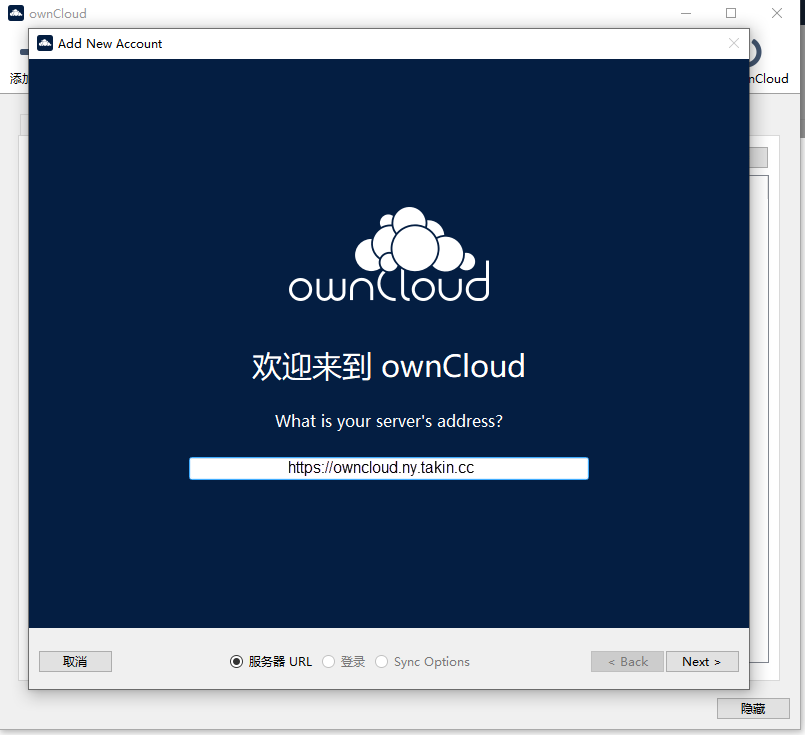This screenshot has height=735, width=805.
Task: Click Next to continue setup
Action: pyautogui.click(x=702, y=662)
